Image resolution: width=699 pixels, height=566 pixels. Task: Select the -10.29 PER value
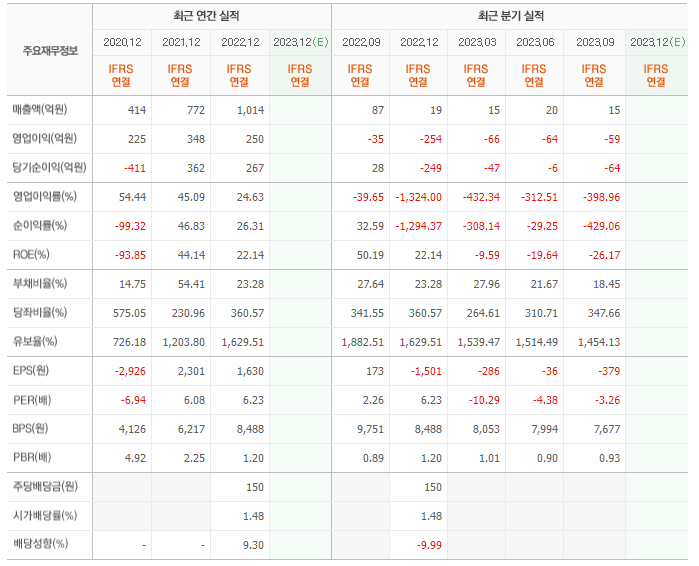(x=484, y=400)
